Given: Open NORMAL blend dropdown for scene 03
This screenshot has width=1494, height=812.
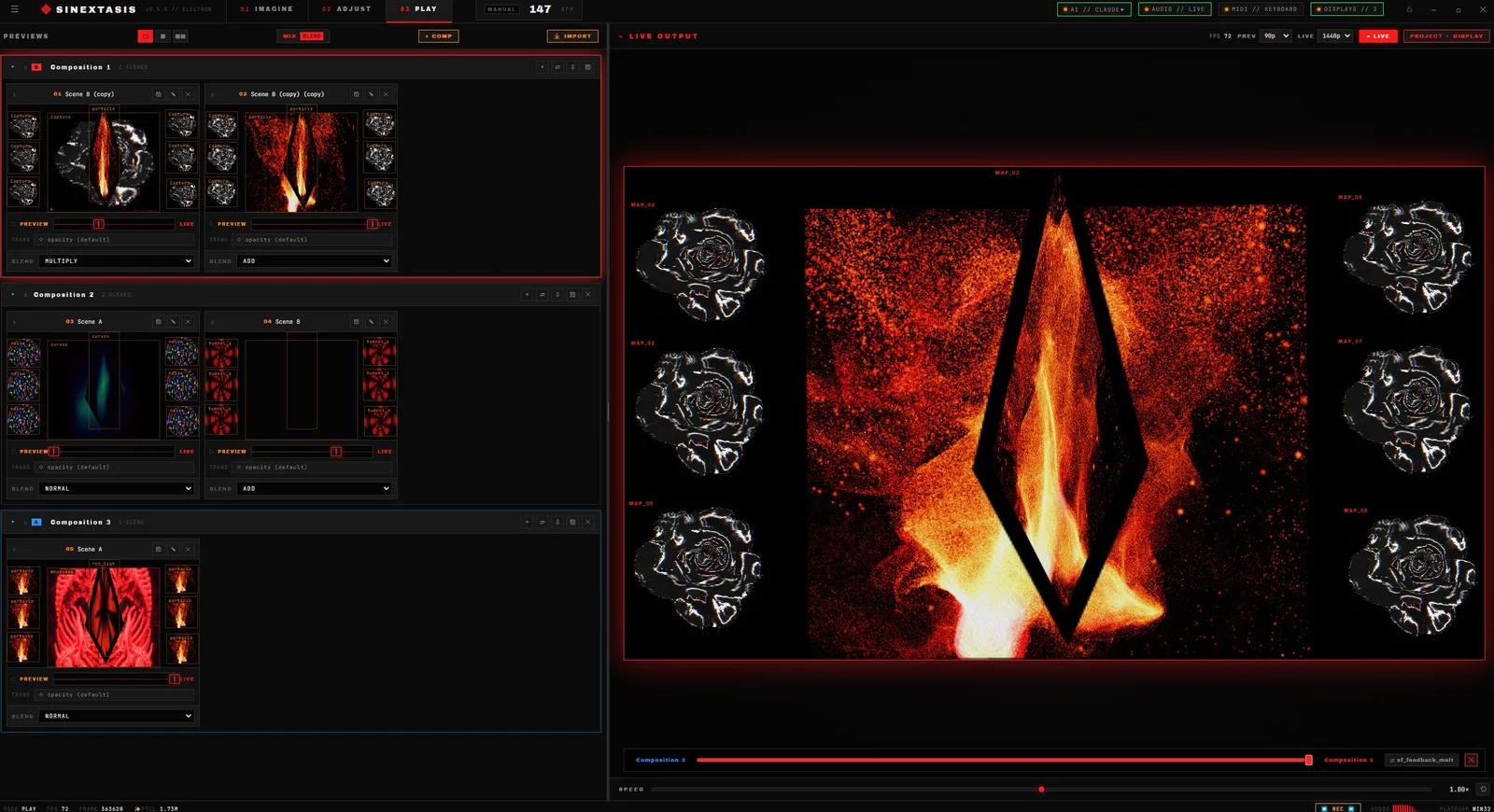Looking at the screenshot, I should tap(117, 489).
